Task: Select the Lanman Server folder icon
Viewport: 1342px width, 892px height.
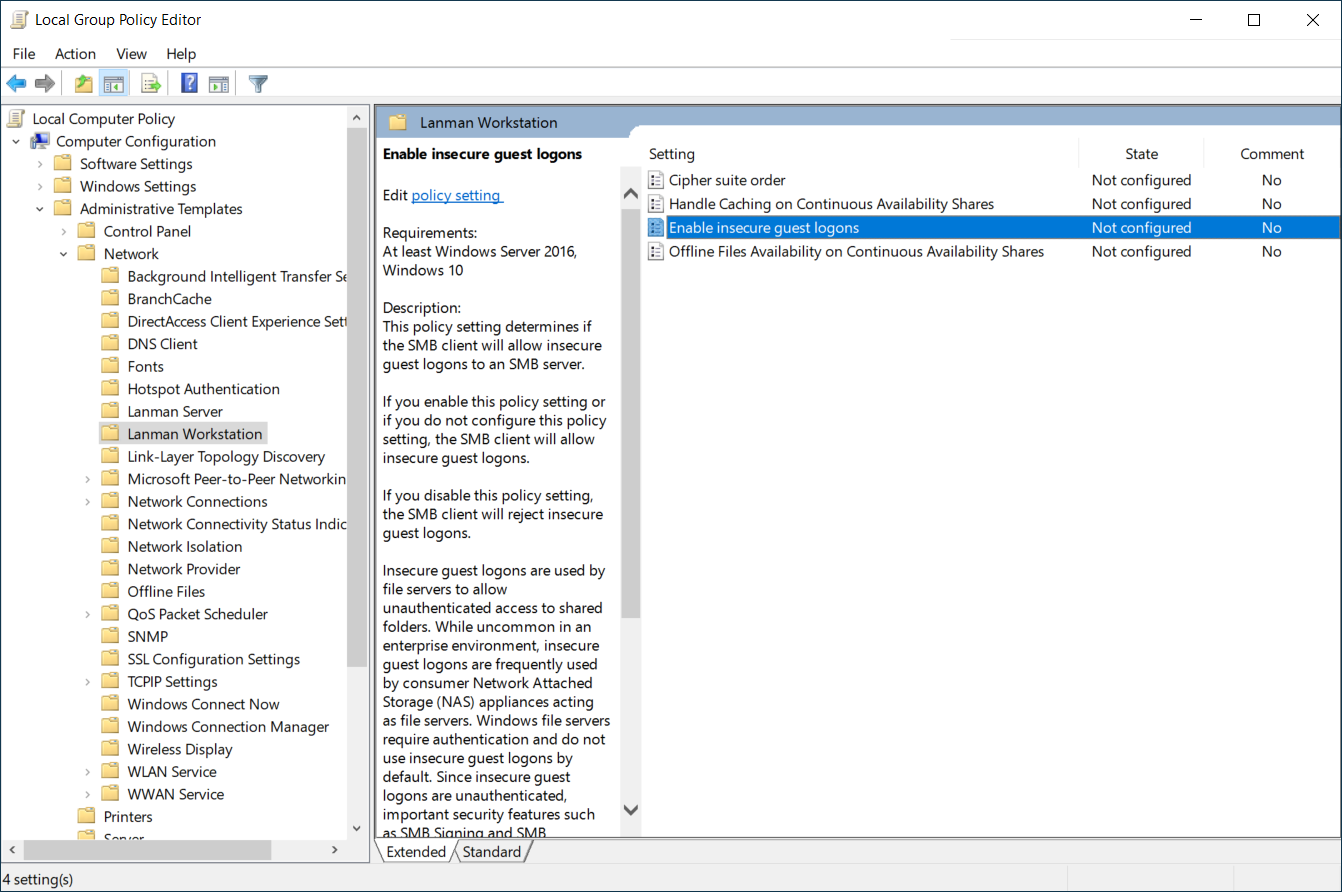Action: click(x=110, y=412)
